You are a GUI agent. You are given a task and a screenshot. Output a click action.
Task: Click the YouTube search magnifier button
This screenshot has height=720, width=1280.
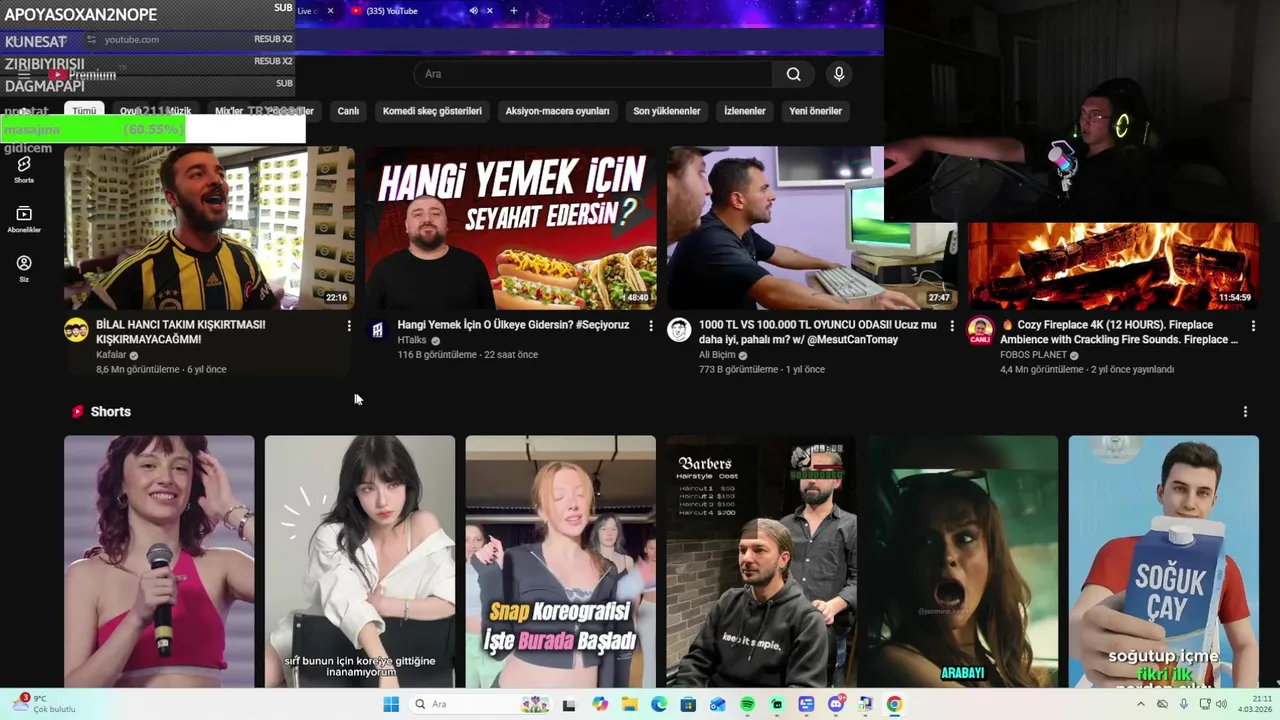click(x=793, y=74)
